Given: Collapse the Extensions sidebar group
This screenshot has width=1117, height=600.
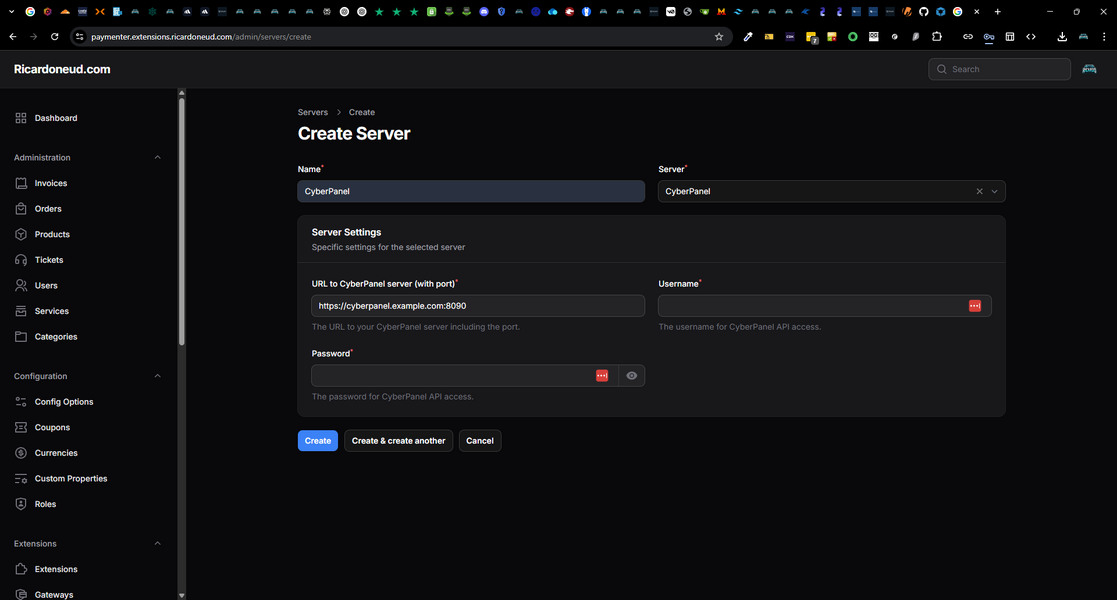Looking at the screenshot, I should (157, 544).
